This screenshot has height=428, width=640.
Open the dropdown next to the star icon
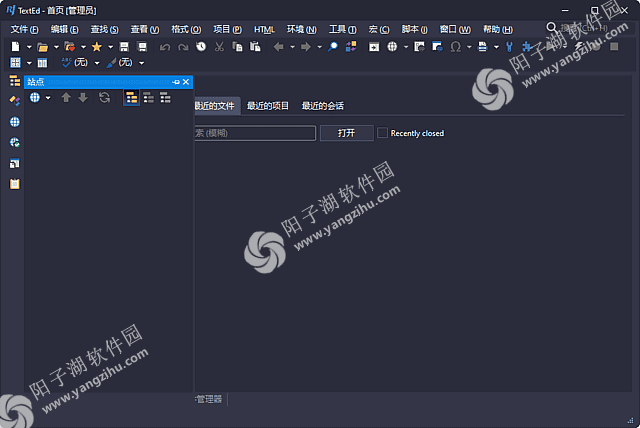pyautogui.click(x=110, y=47)
